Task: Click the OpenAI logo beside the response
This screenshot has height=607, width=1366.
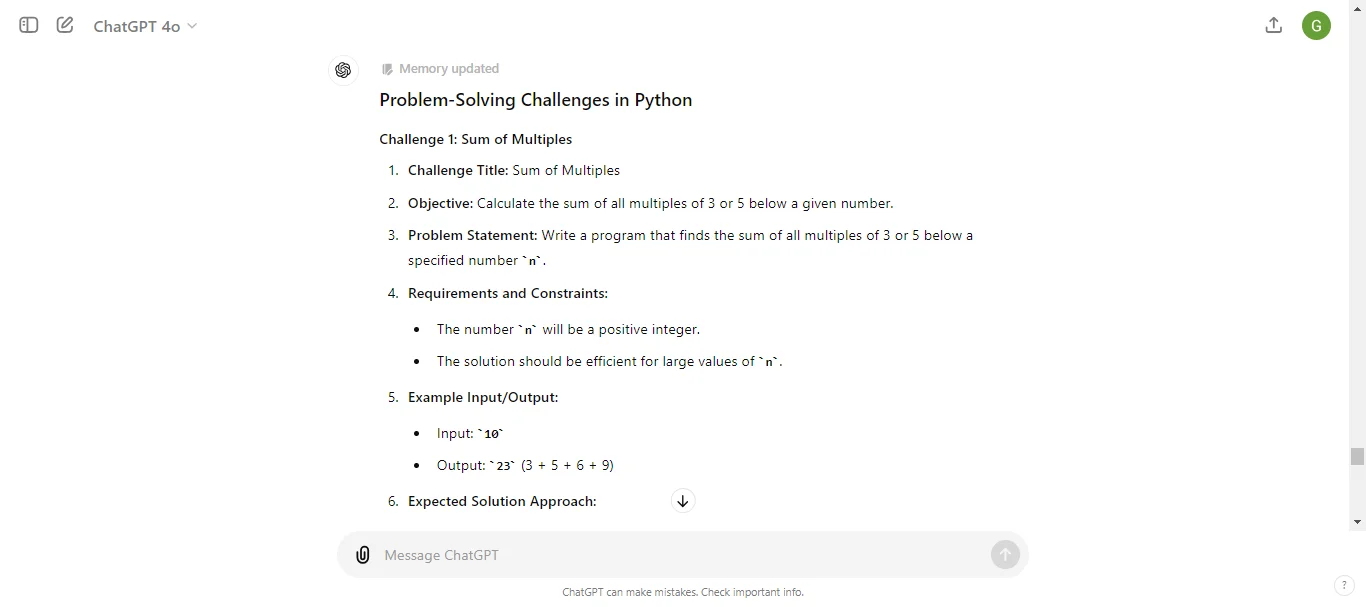Action: 343,70
